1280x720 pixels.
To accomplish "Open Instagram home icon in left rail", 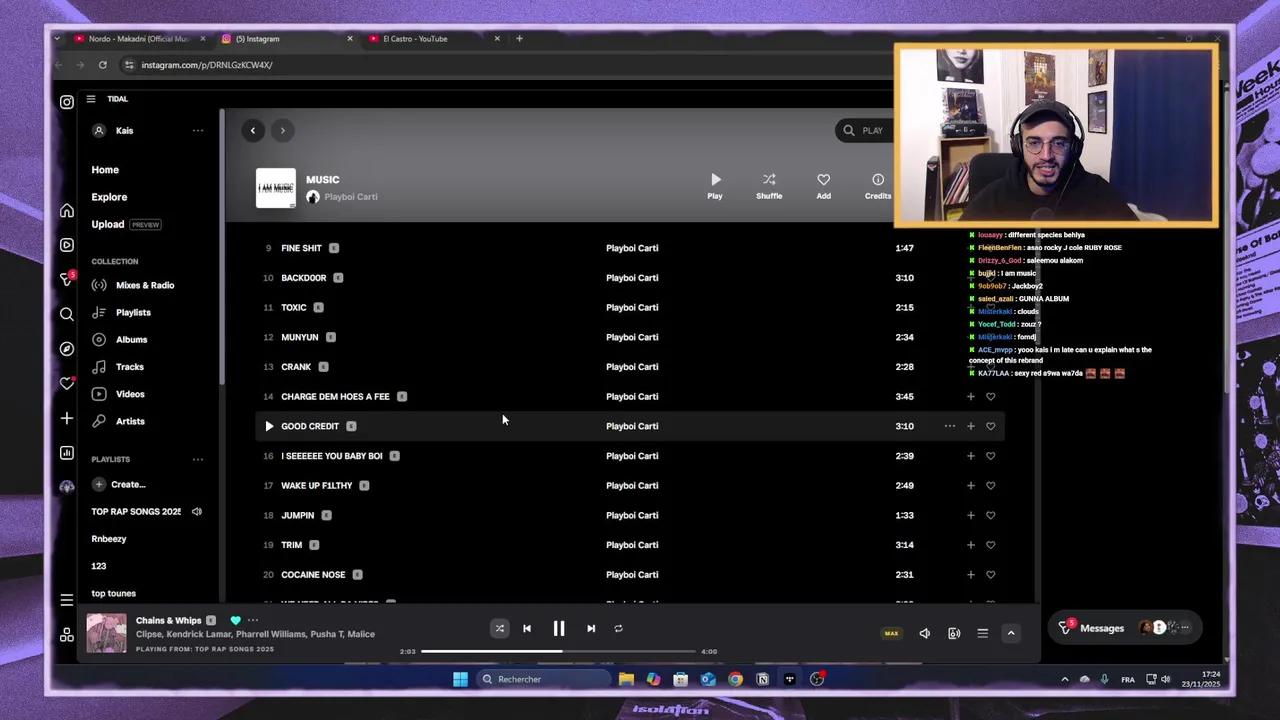I will pyautogui.click(x=67, y=210).
